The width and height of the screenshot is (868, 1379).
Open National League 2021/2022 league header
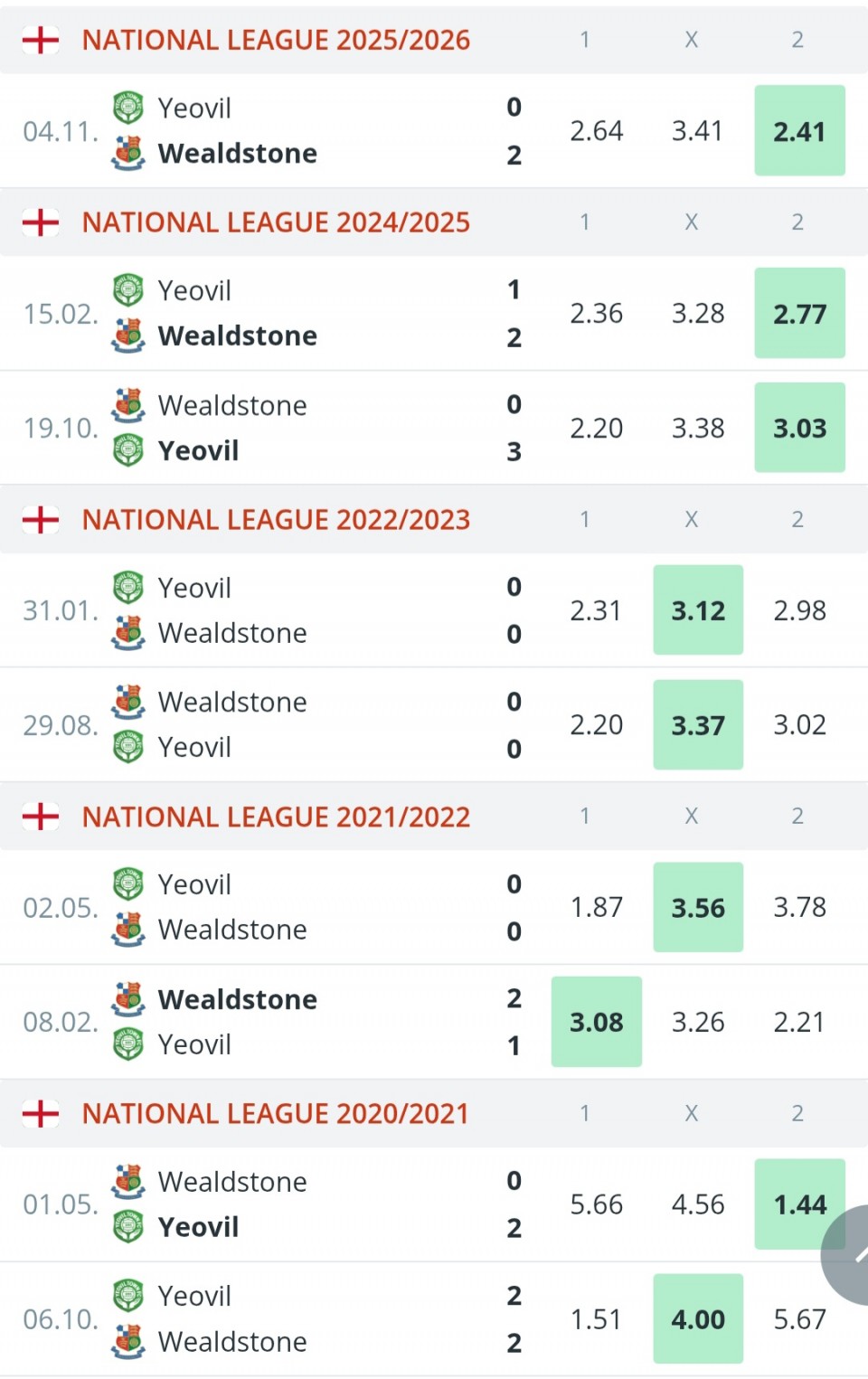[x=276, y=817]
